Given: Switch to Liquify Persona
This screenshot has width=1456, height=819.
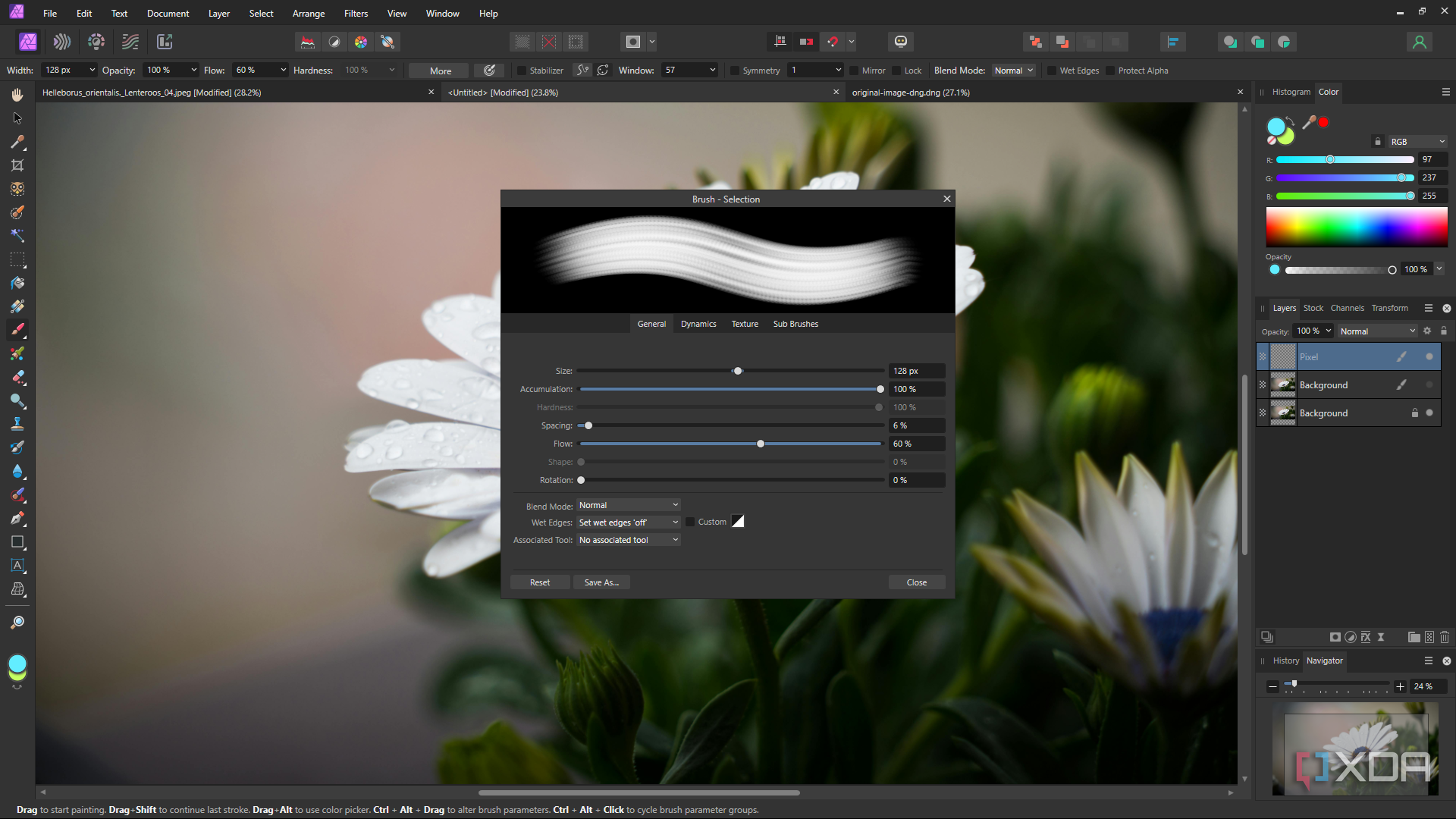Looking at the screenshot, I should 62,42.
